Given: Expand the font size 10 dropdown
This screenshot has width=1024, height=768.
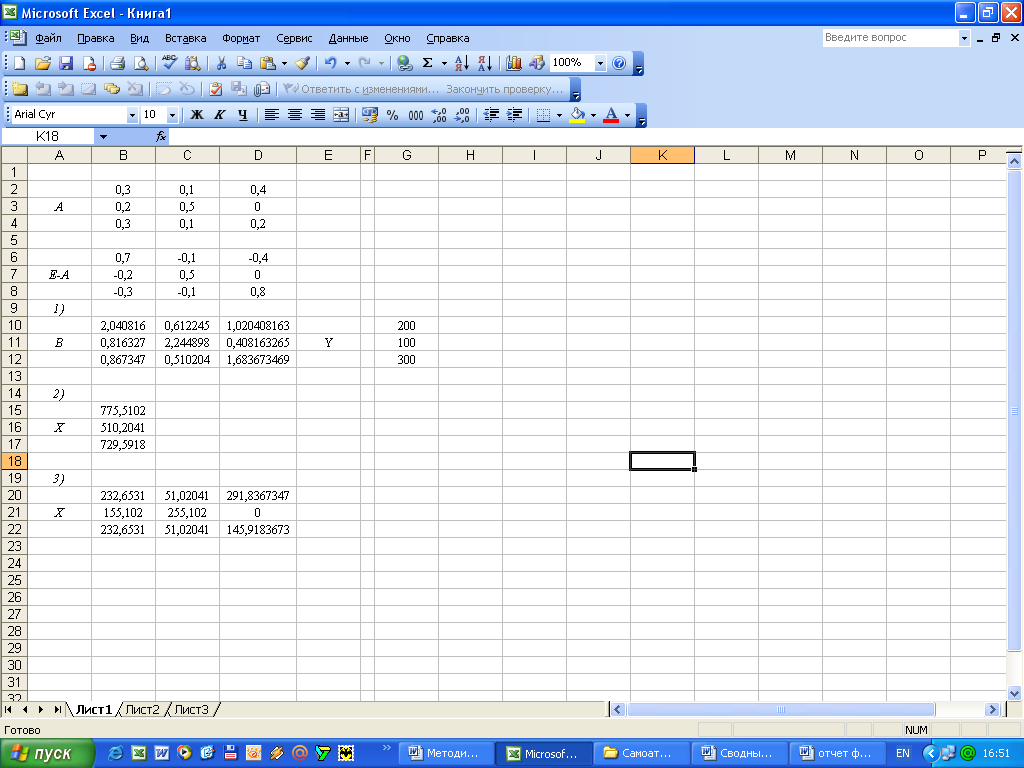Looking at the screenshot, I should [172, 116].
